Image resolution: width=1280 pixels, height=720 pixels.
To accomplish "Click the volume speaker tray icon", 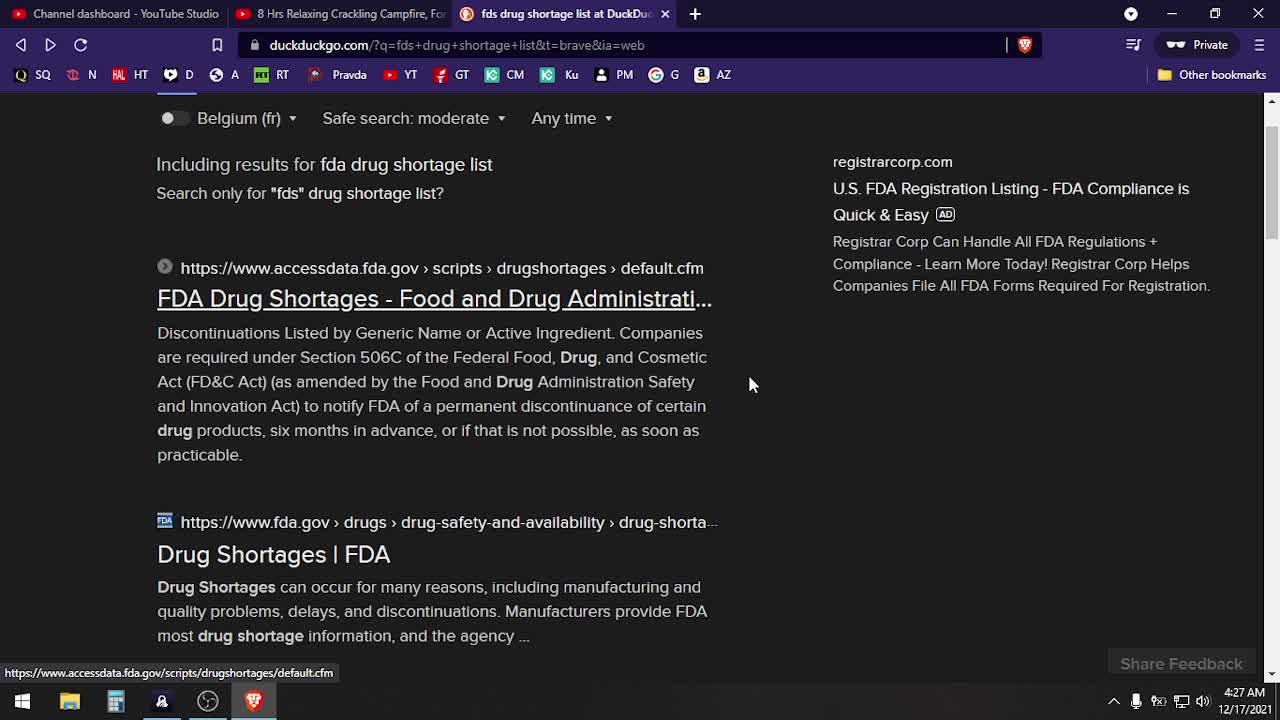I will [1203, 701].
